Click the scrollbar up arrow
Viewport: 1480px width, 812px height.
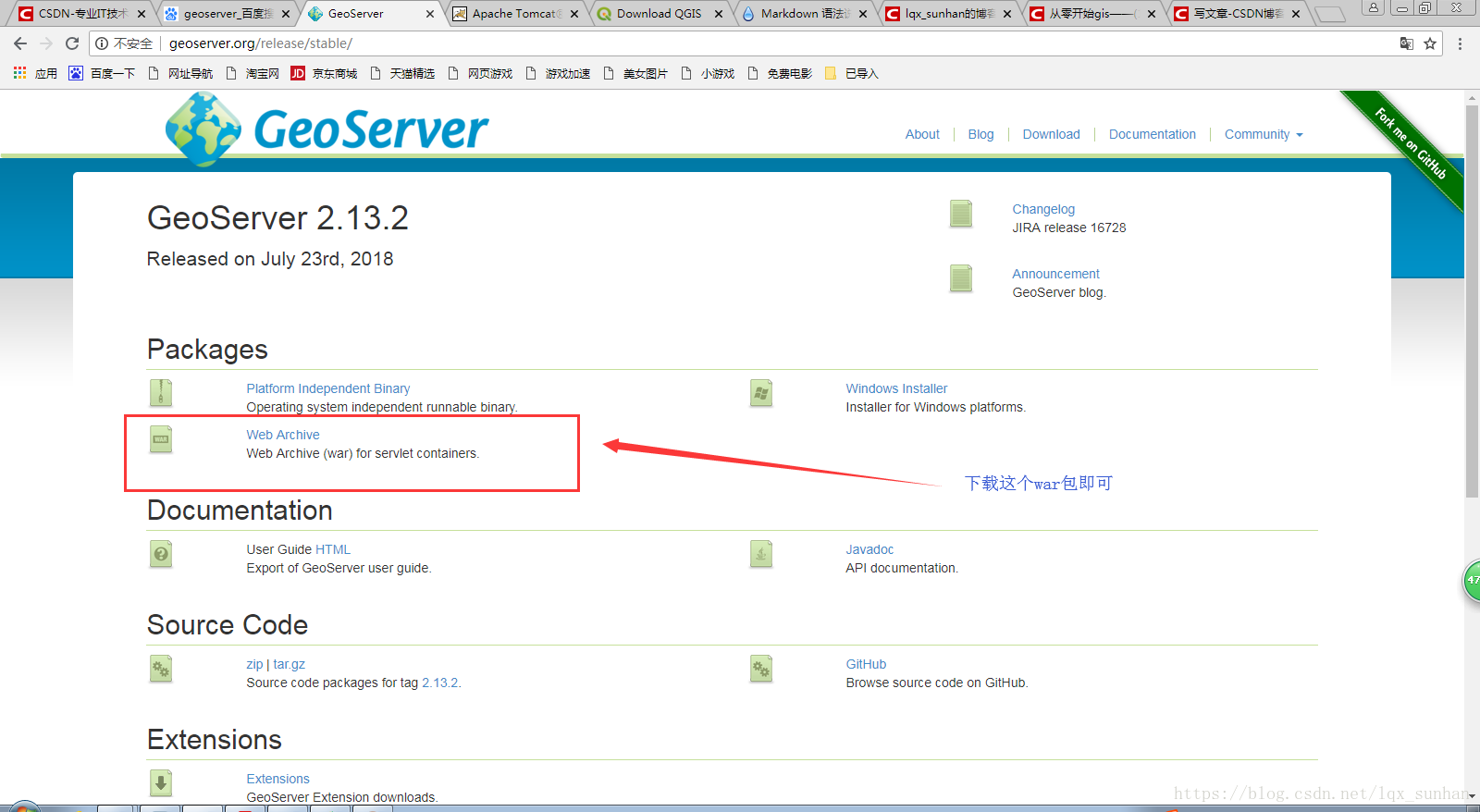[x=1472, y=97]
